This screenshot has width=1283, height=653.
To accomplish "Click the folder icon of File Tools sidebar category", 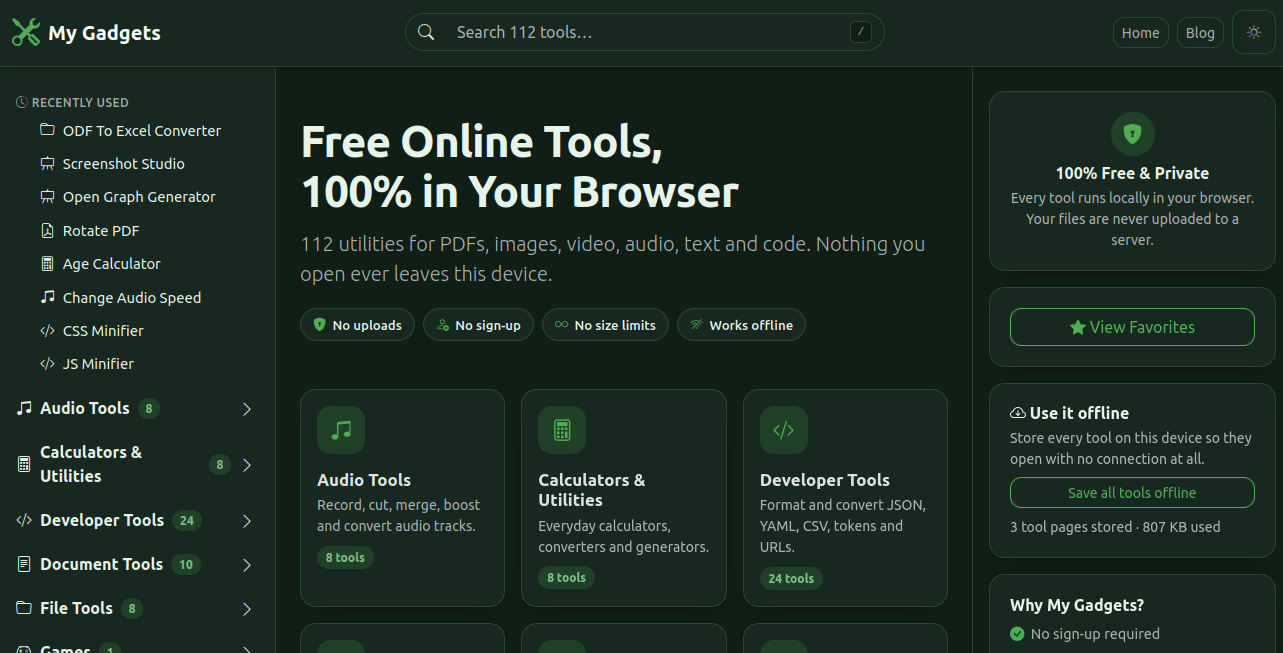I will [25, 608].
